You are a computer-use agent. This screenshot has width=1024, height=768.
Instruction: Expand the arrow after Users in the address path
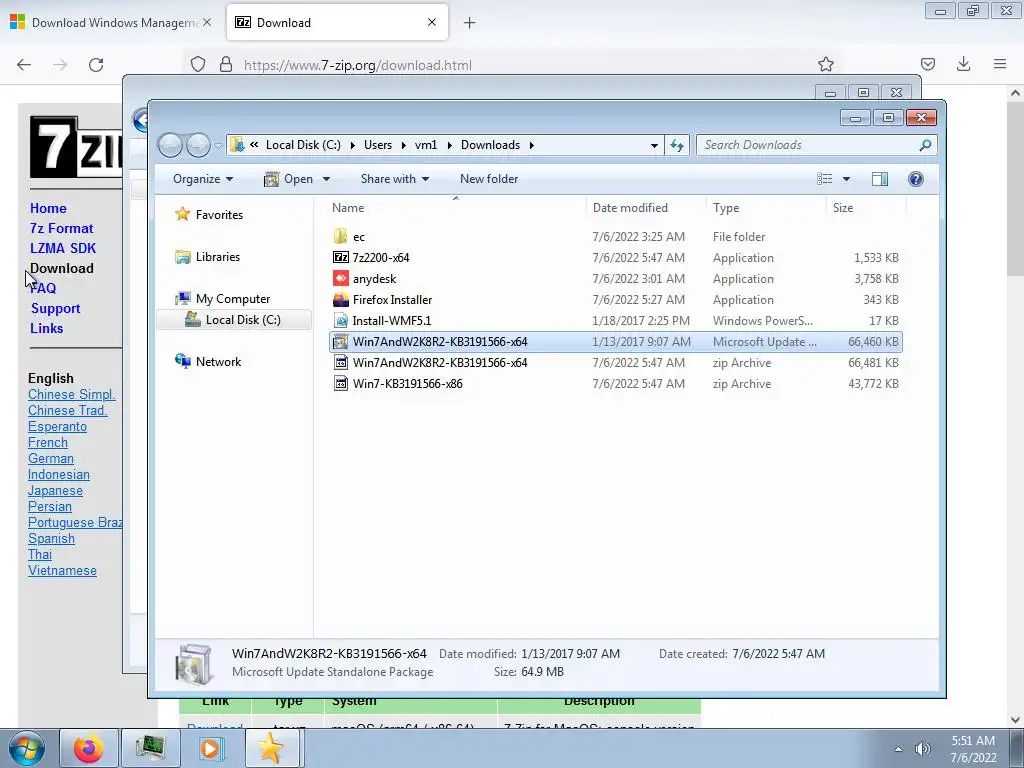click(404, 145)
